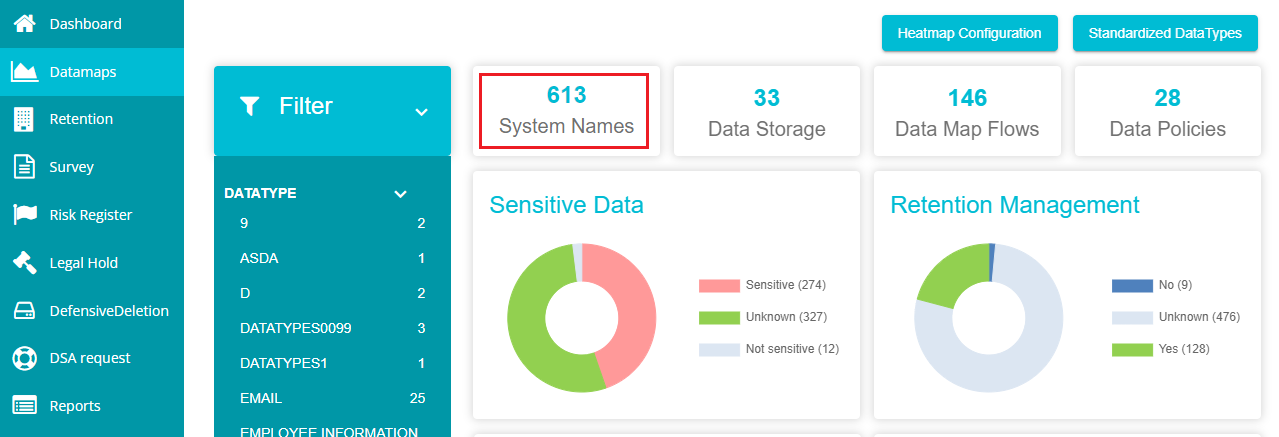The height and width of the screenshot is (437, 1279).
Task: Select the Datamaps chart icon
Action: 24,71
